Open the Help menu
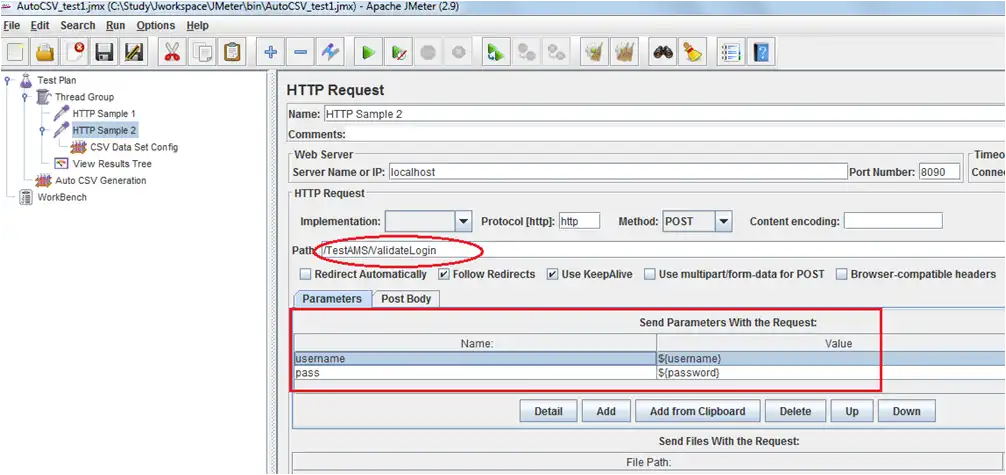The height and width of the screenshot is (475, 1006). (198, 26)
